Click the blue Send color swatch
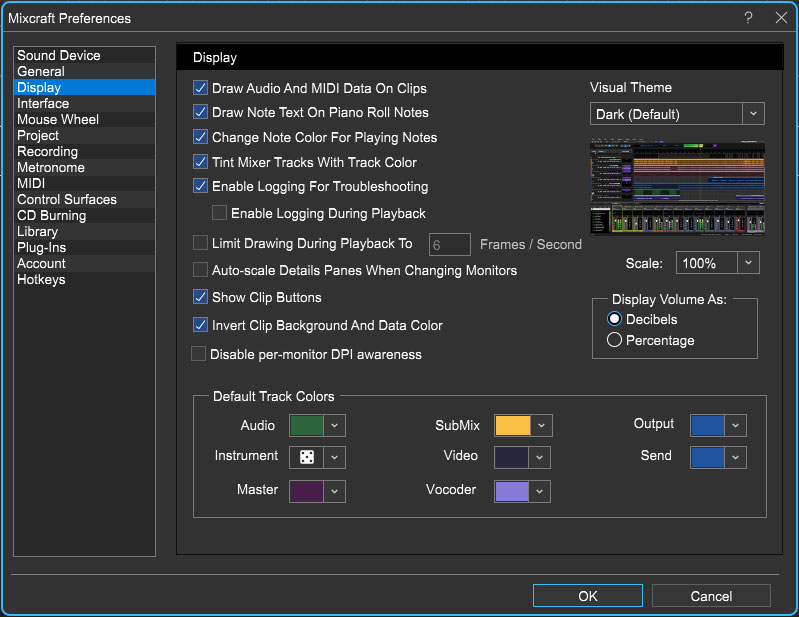 point(707,457)
